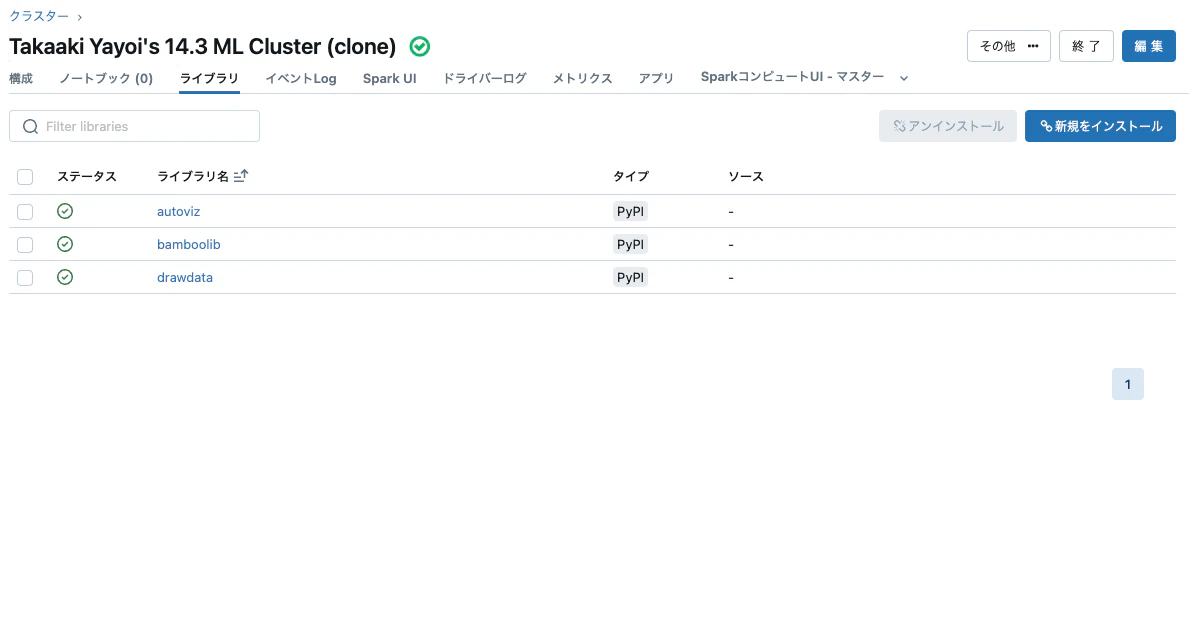Click the sort icon beside ライブラリ名
Screen dimensions: 1189x628
pos(241,176)
